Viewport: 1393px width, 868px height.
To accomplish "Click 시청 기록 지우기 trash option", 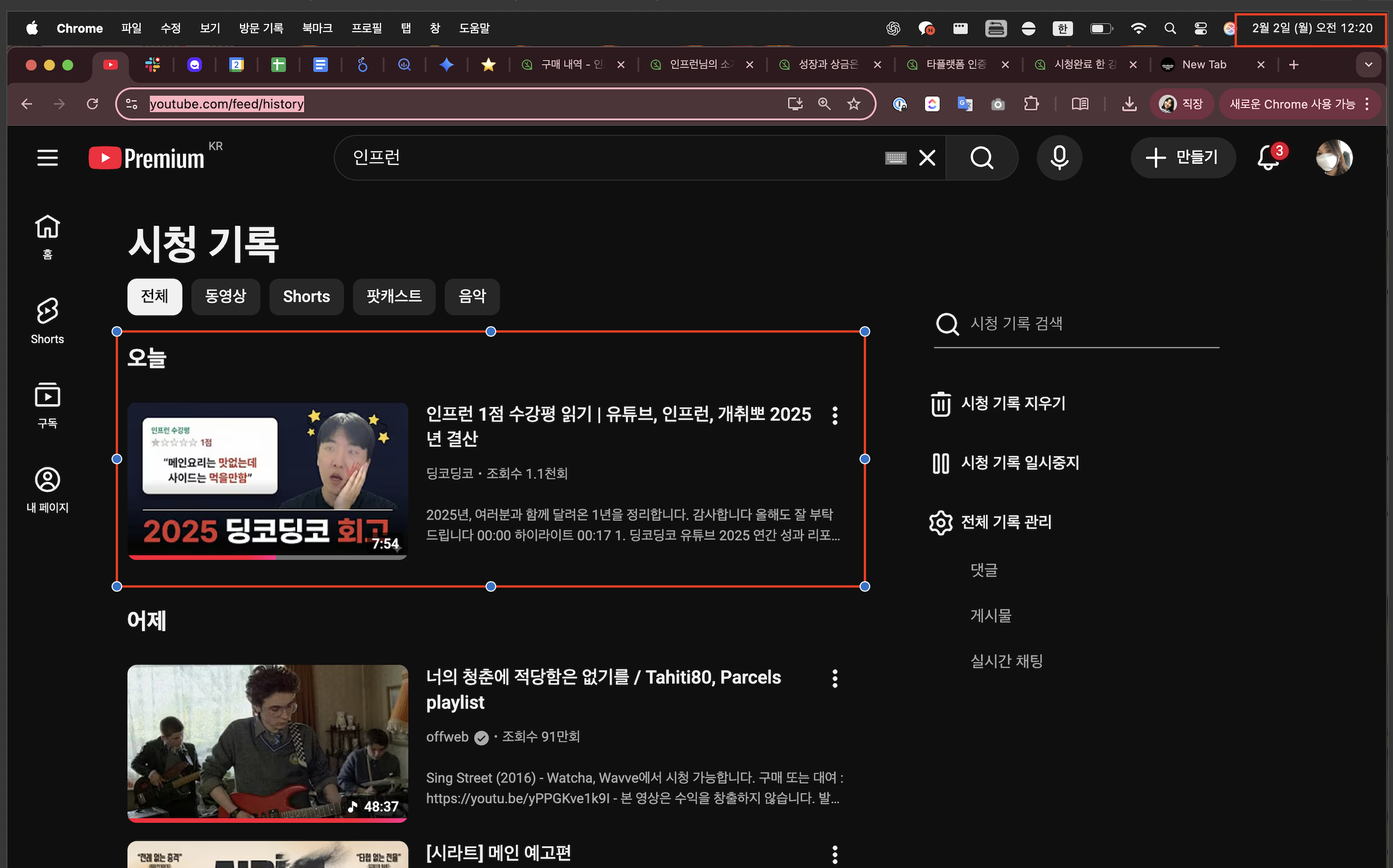I will click(x=1013, y=404).
